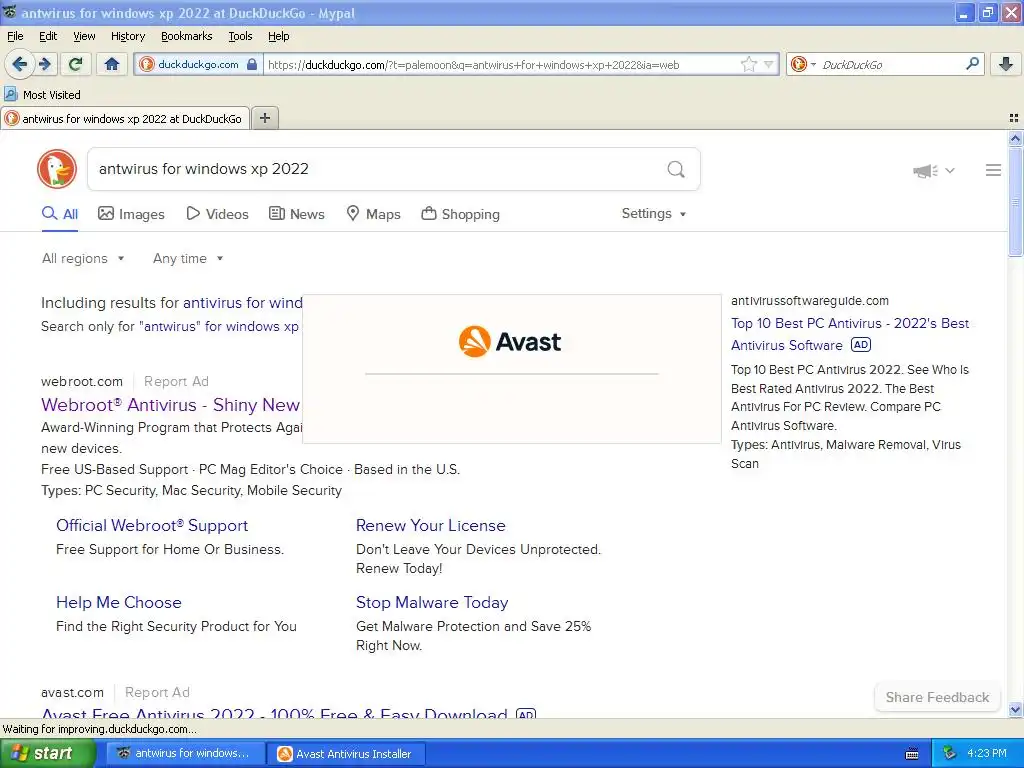Open the History menu
The width and height of the screenshot is (1024, 768).
(127, 36)
